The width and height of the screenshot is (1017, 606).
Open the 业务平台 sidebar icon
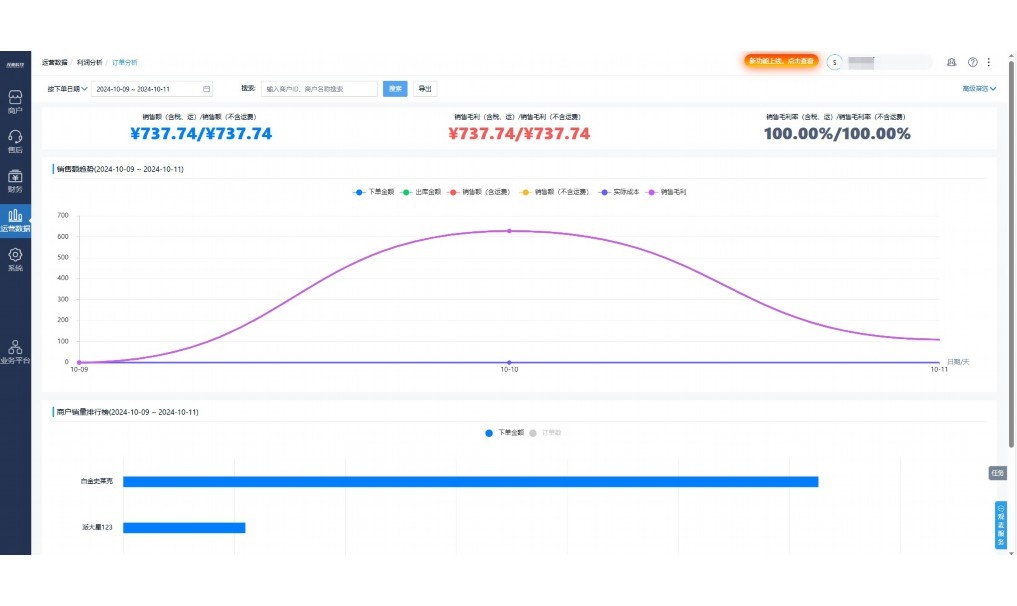click(15, 351)
